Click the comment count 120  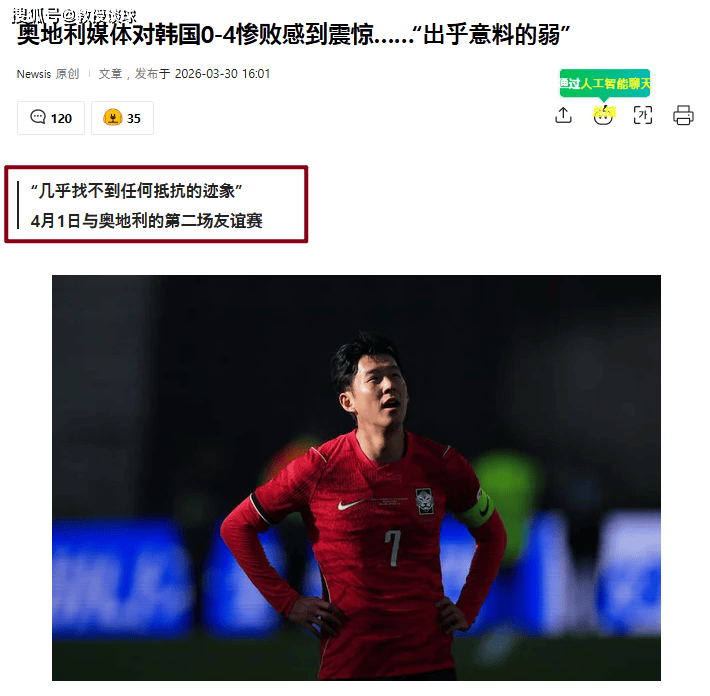point(61,119)
